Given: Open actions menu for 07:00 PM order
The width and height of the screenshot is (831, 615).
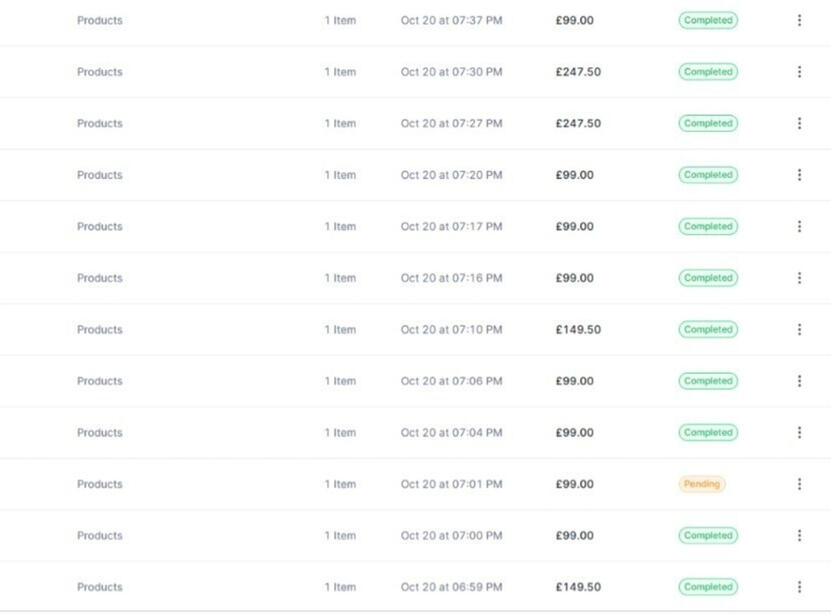Looking at the screenshot, I should click(x=799, y=536).
